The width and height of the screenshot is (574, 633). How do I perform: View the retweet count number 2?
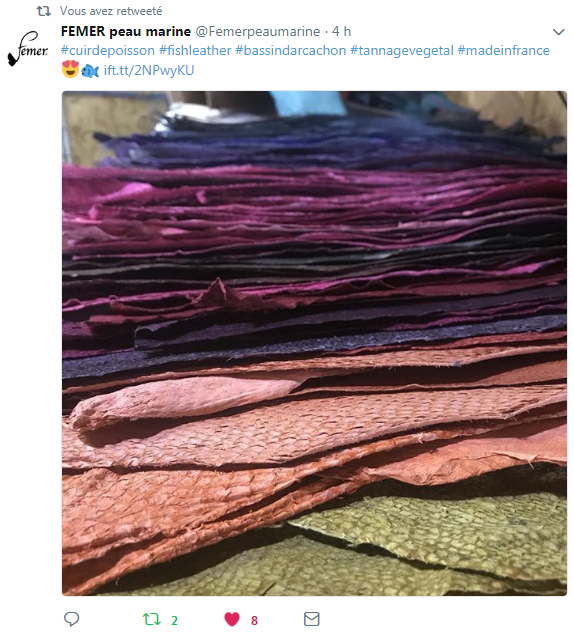(174, 620)
